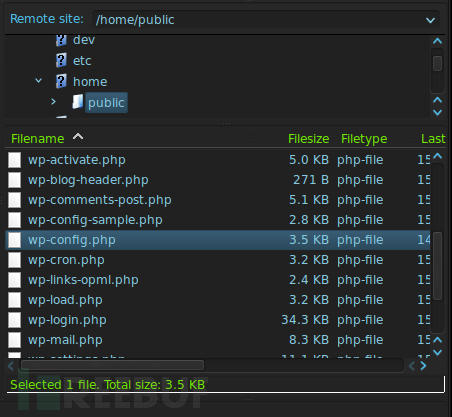The image size is (452, 417).
Task: Click the etc folder question-mark icon
Action: point(61,60)
